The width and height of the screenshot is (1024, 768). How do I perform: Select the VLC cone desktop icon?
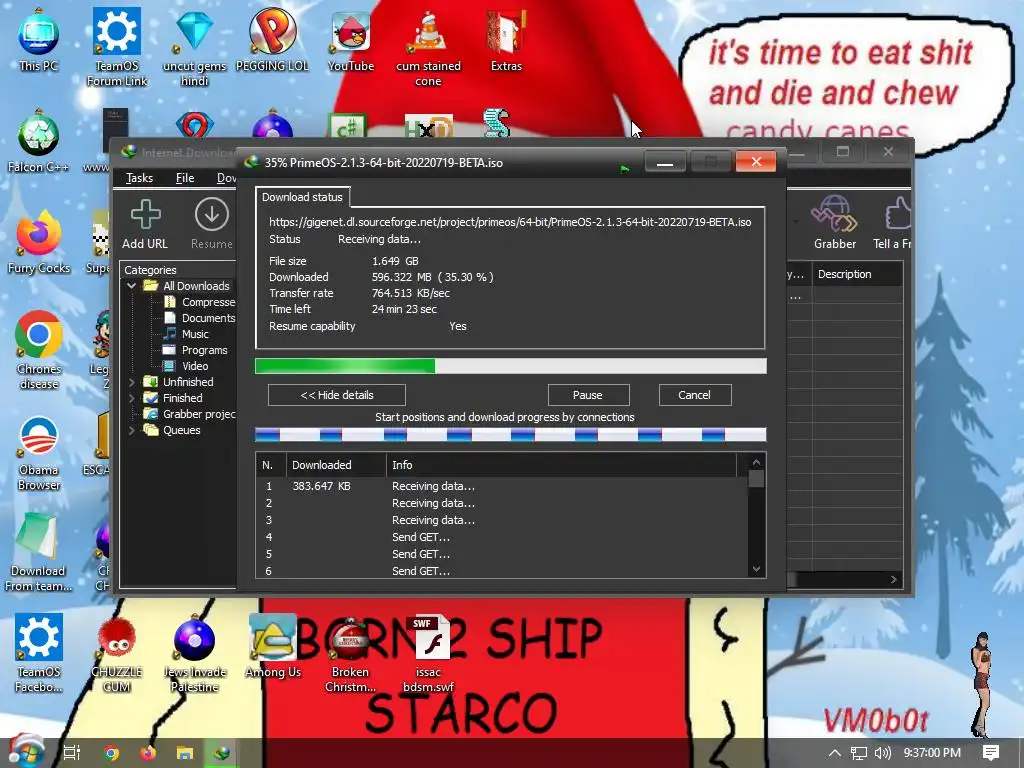pos(428,31)
